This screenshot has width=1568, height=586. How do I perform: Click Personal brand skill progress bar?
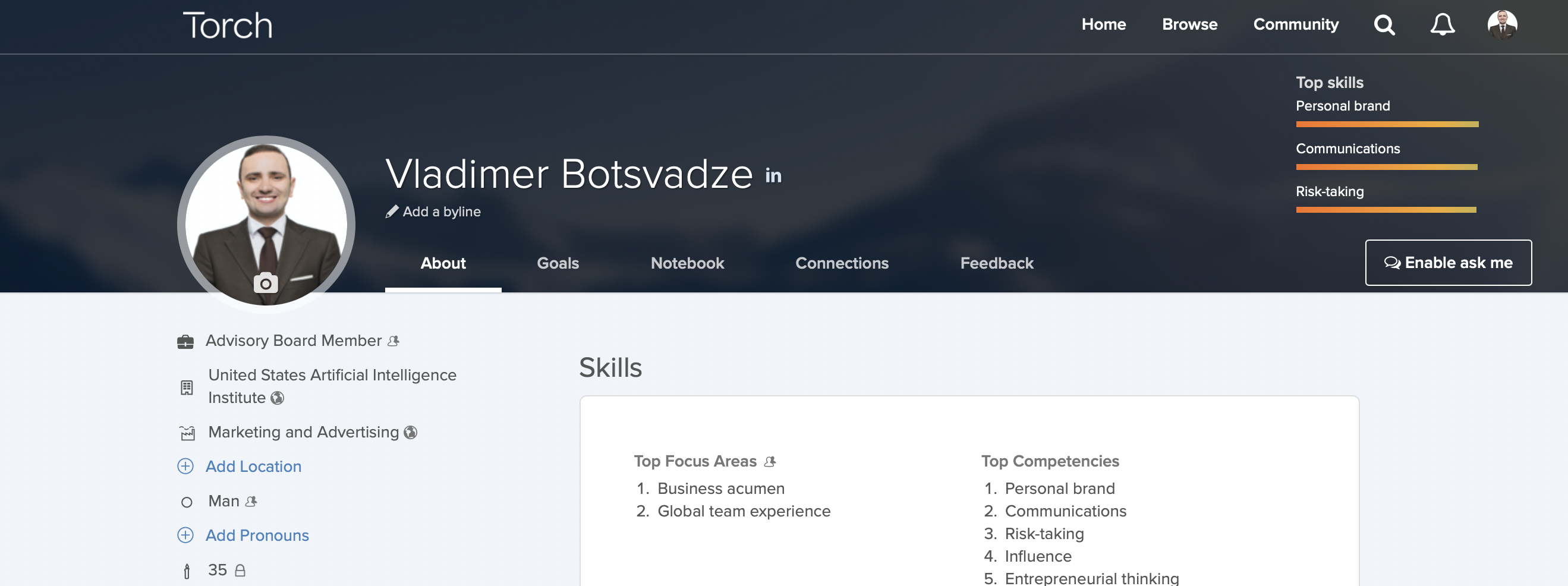1387,124
